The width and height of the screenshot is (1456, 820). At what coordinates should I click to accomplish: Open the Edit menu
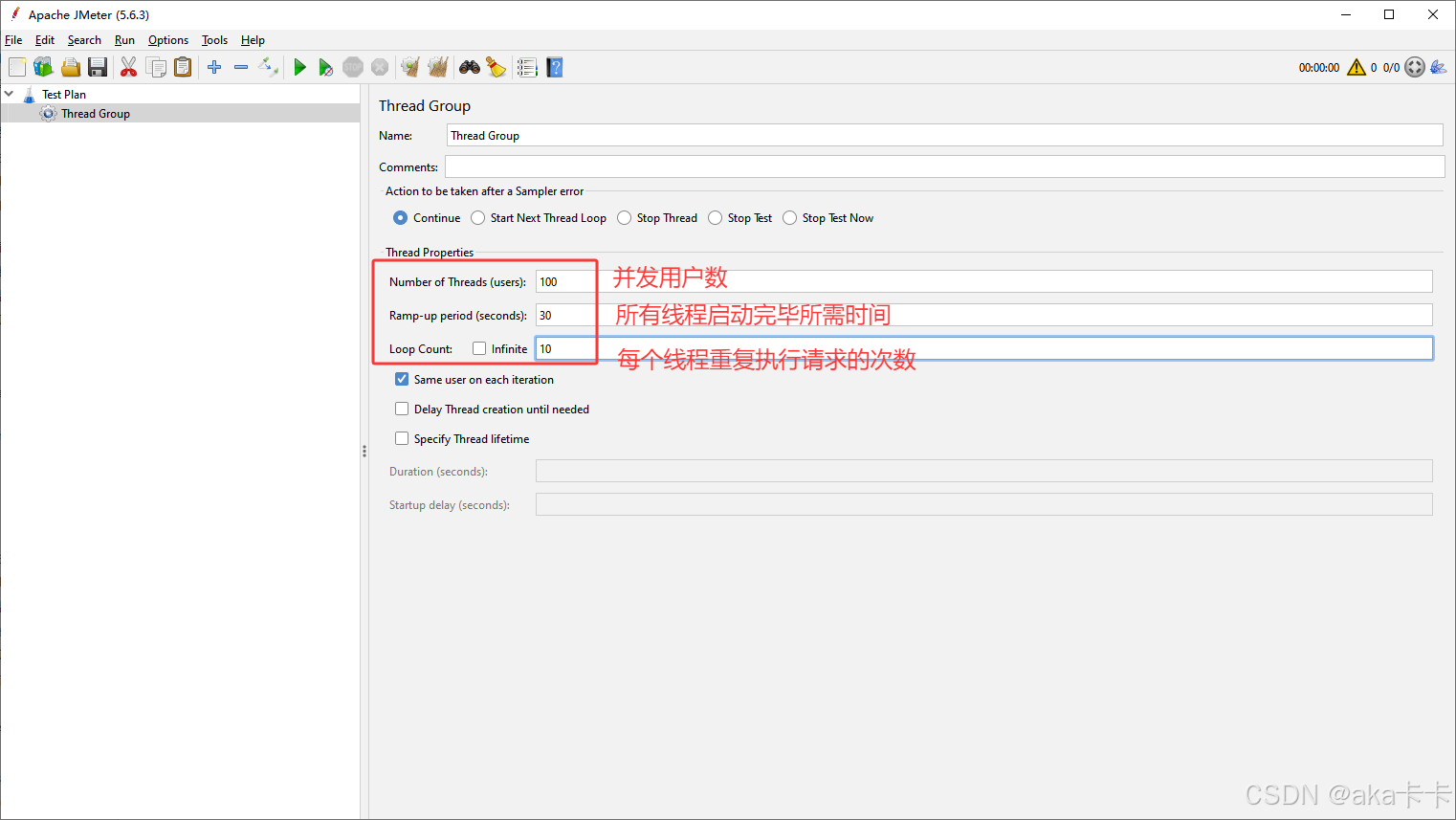click(45, 40)
